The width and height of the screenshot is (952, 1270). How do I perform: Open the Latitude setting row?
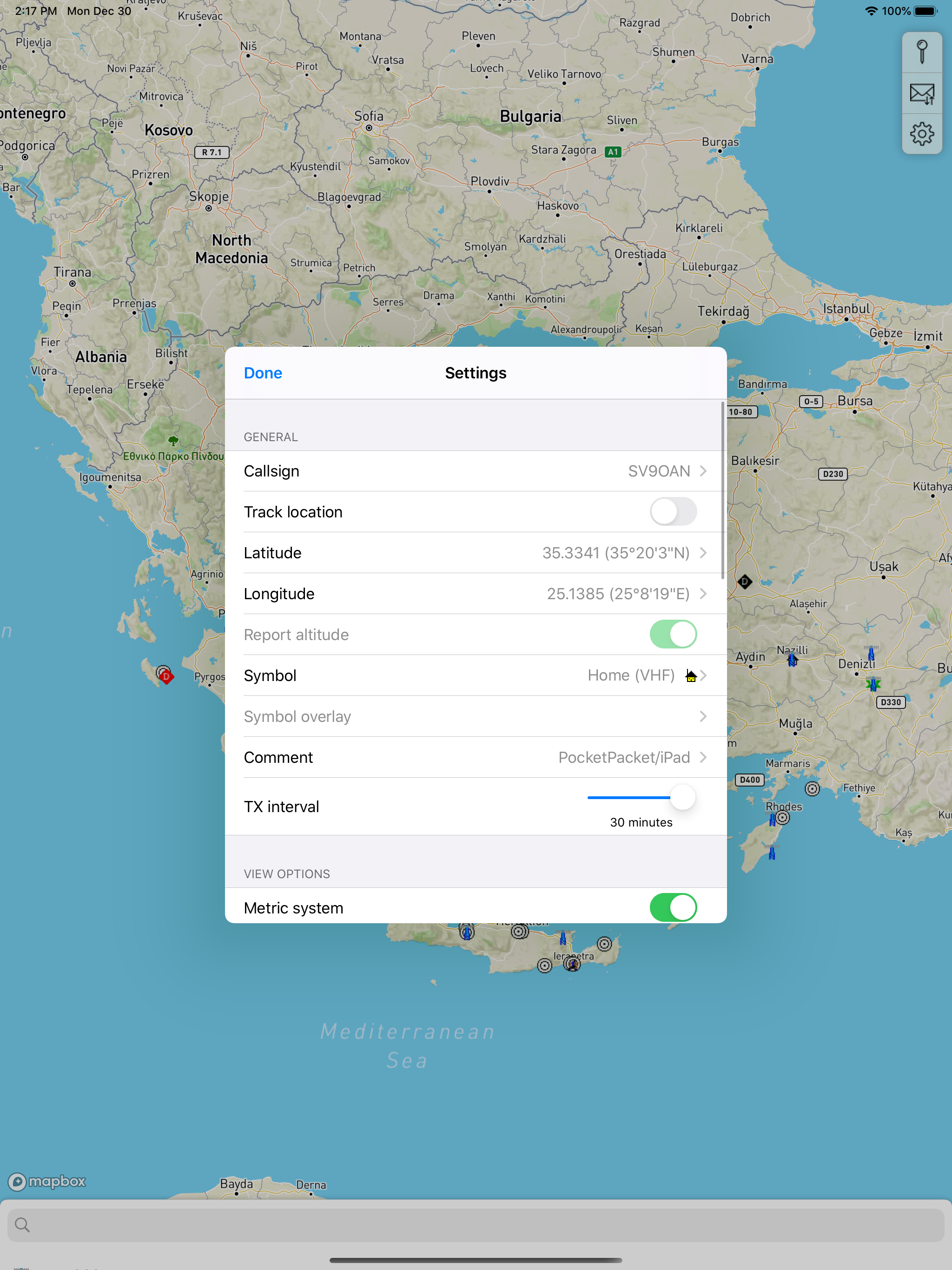pos(476,553)
